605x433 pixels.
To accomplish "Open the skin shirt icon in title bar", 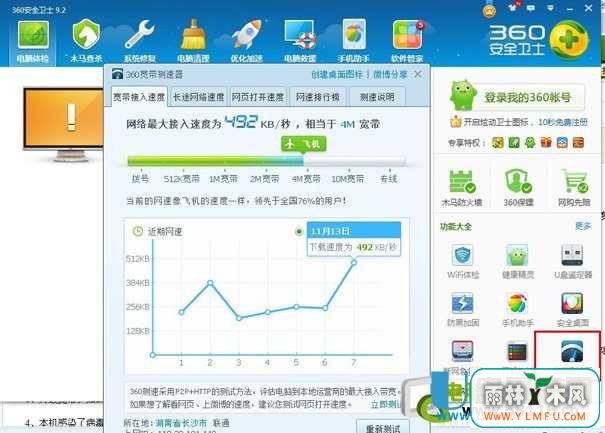I will click(x=513, y=7).
